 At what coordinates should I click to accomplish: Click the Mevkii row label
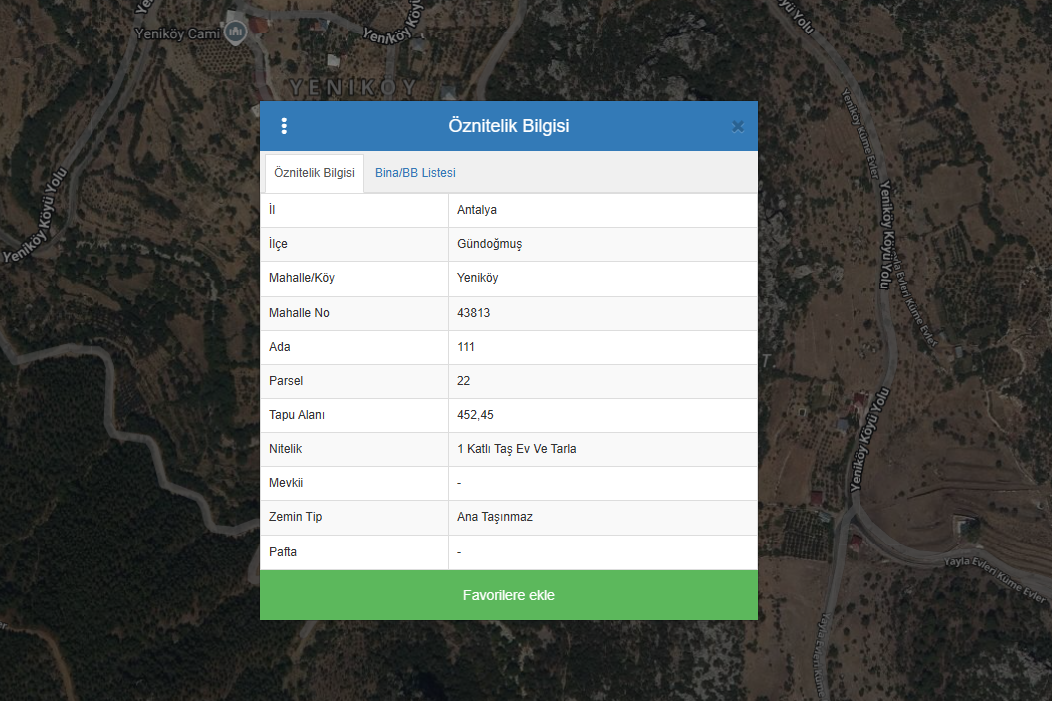point(286,483)
